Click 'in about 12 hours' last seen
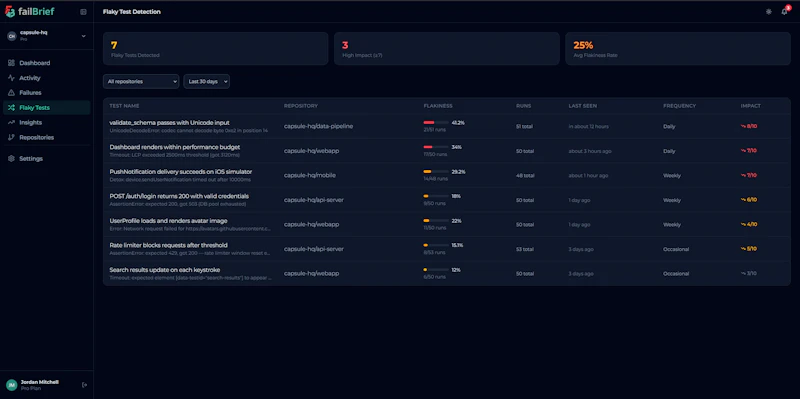Screen dimensions: 800x399 [588, 126]
